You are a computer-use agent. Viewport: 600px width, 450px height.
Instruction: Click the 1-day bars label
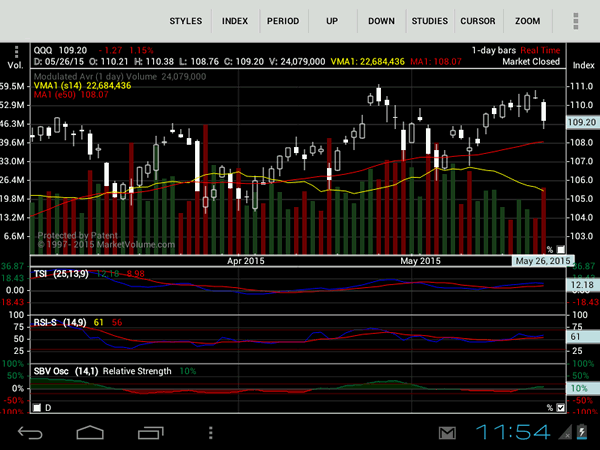point(494,50)
